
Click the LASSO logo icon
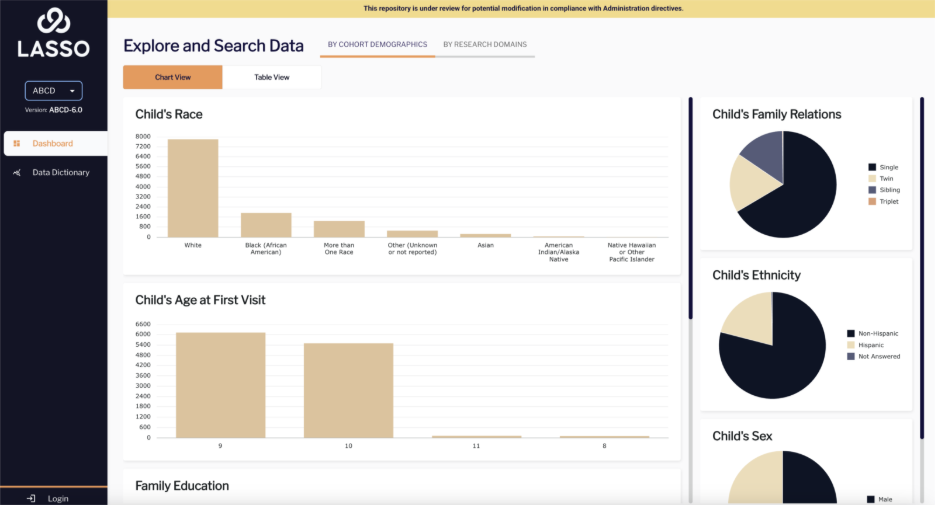[x=53, y=21]
